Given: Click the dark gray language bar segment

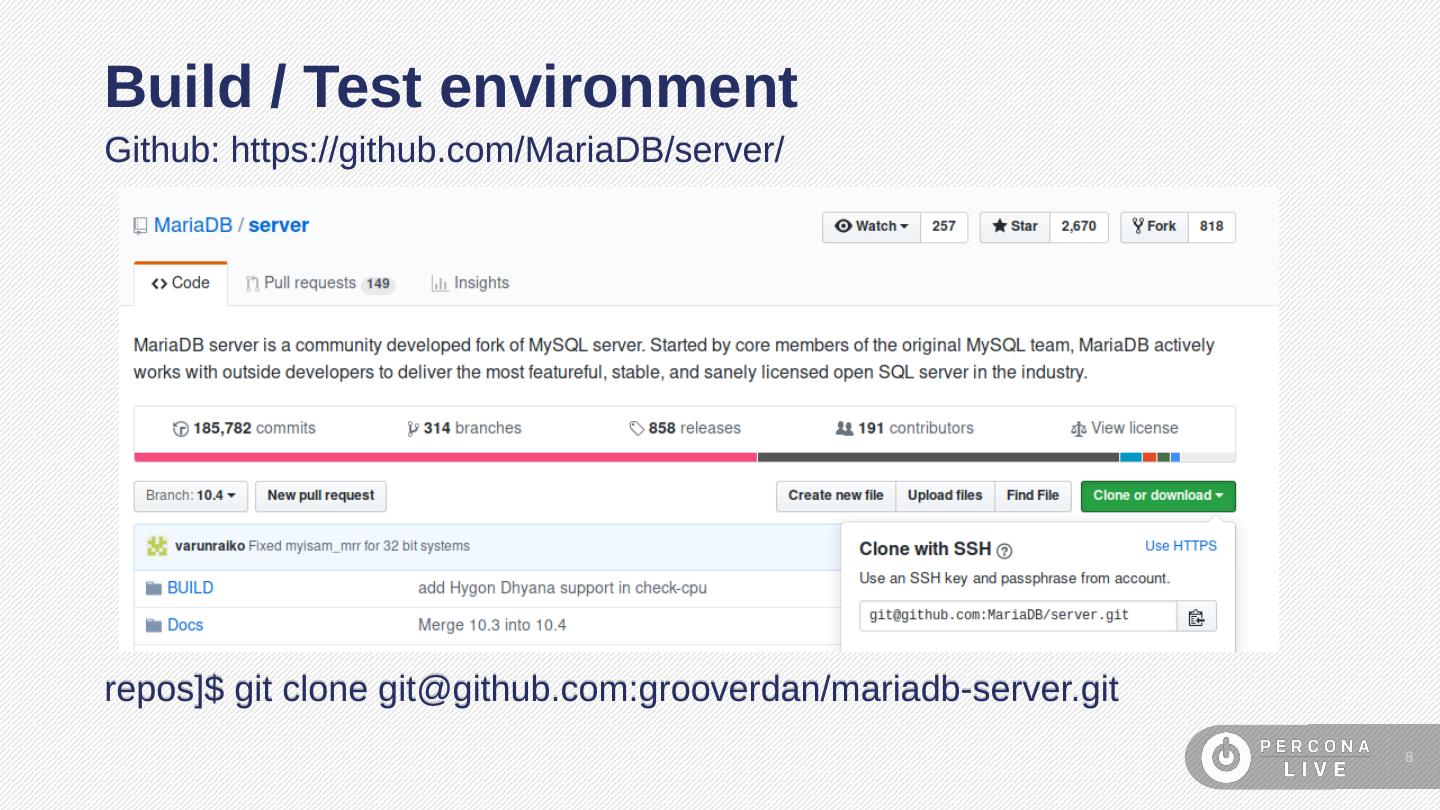Looking at the screenshot, I should pyautogui.click(x=939, y=458).
